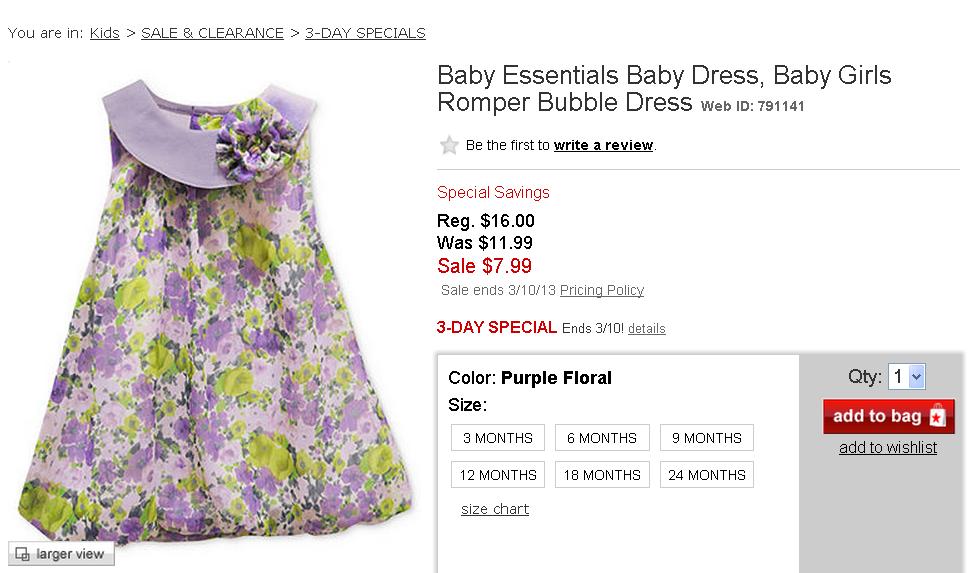Navigate to 3-DAY SPECIALS breadcrumb
The height and width of the screenshot is (573, 975).
click(x=365, y=33)
